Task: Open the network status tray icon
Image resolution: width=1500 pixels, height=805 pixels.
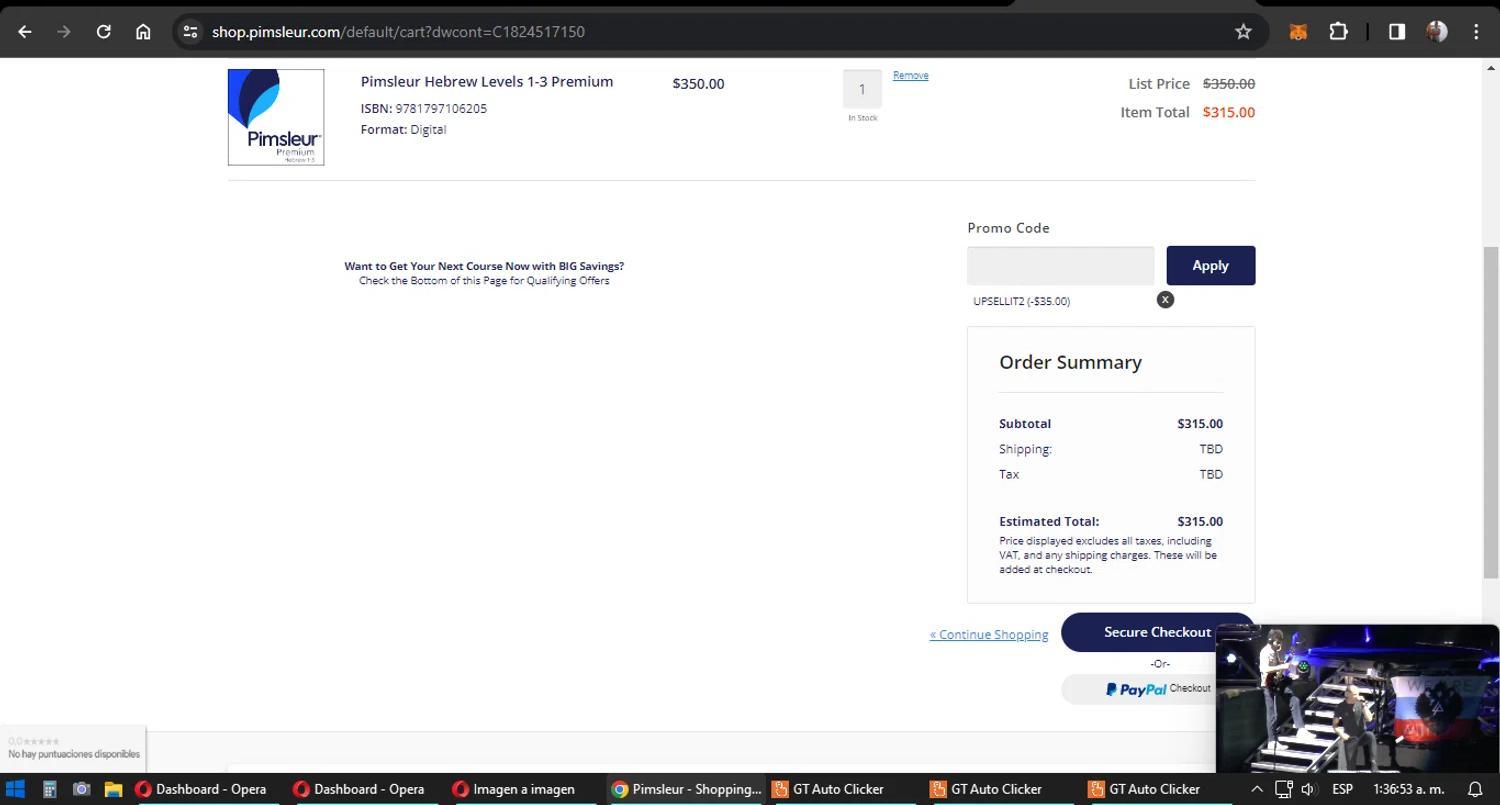Action: click(x=1284, y=789)
